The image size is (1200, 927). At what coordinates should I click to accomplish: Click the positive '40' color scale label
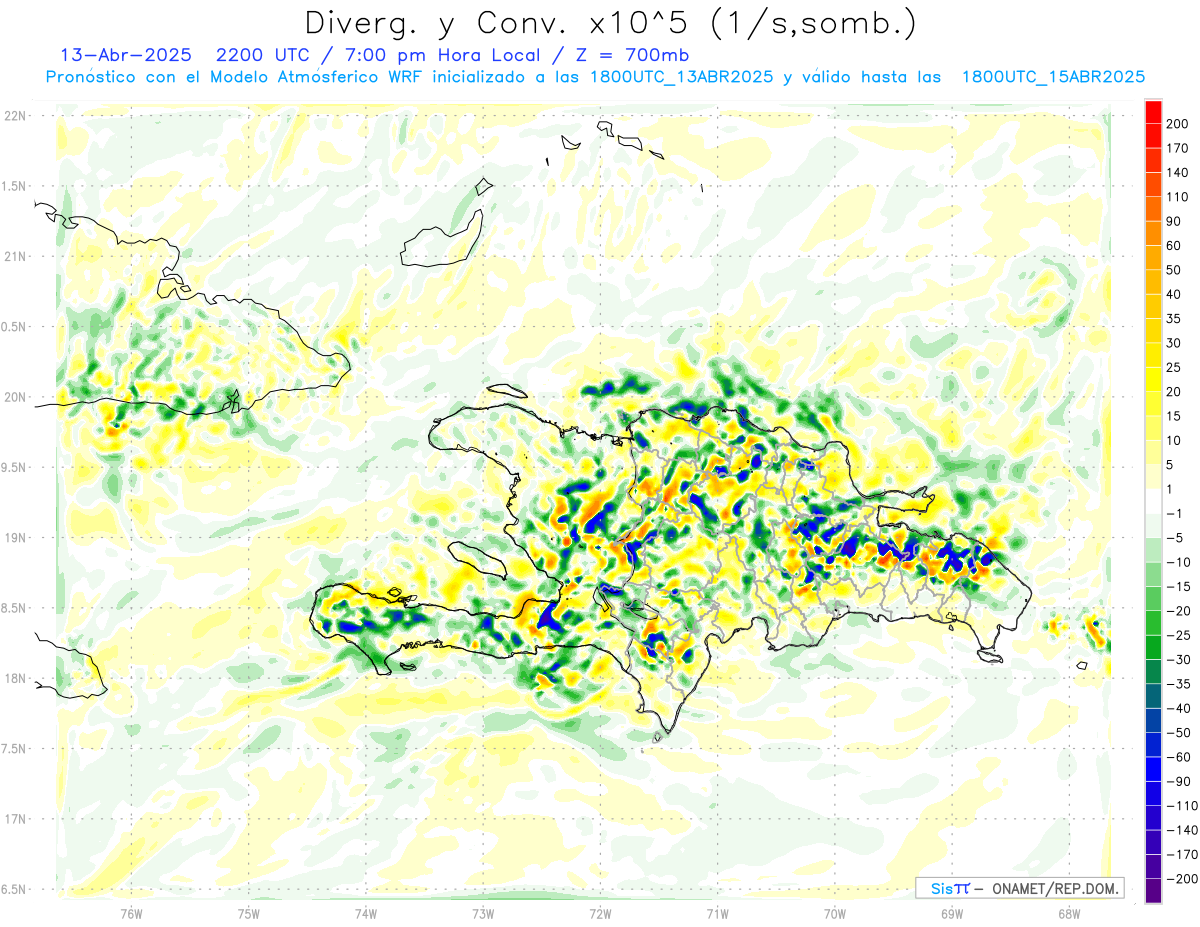tap(1175, 294)
